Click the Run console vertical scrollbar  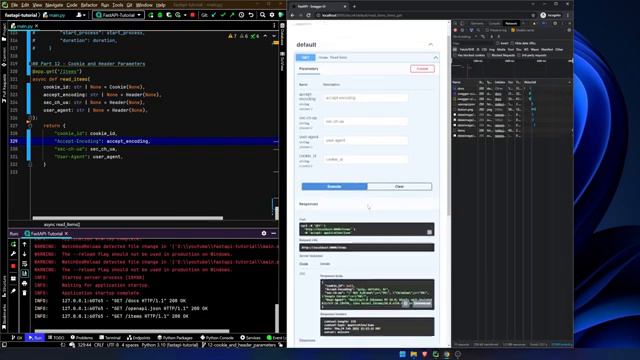277,319
